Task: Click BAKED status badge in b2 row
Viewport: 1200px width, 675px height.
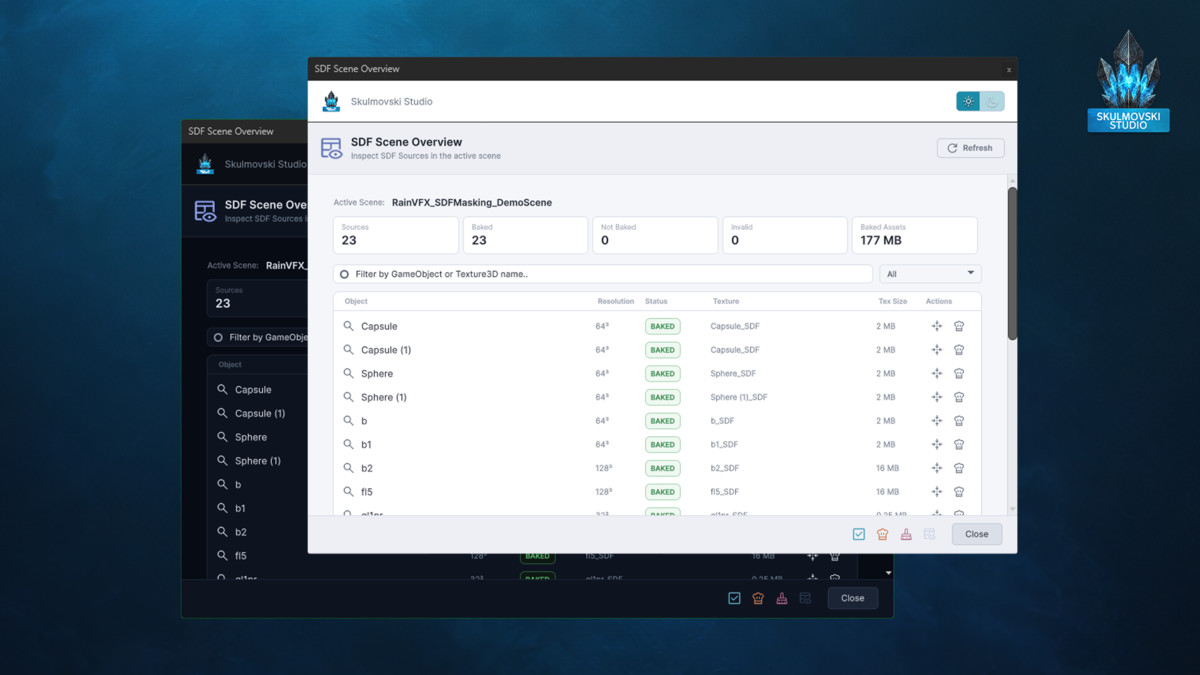Action: point(662,468)
